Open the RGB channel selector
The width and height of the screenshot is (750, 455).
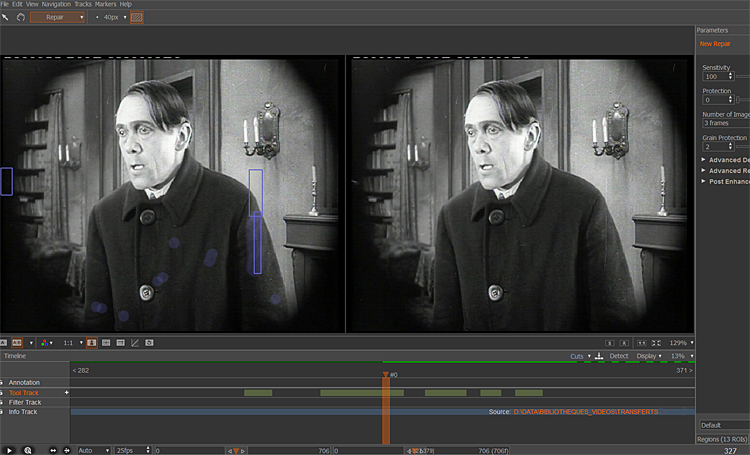[46, 343]
